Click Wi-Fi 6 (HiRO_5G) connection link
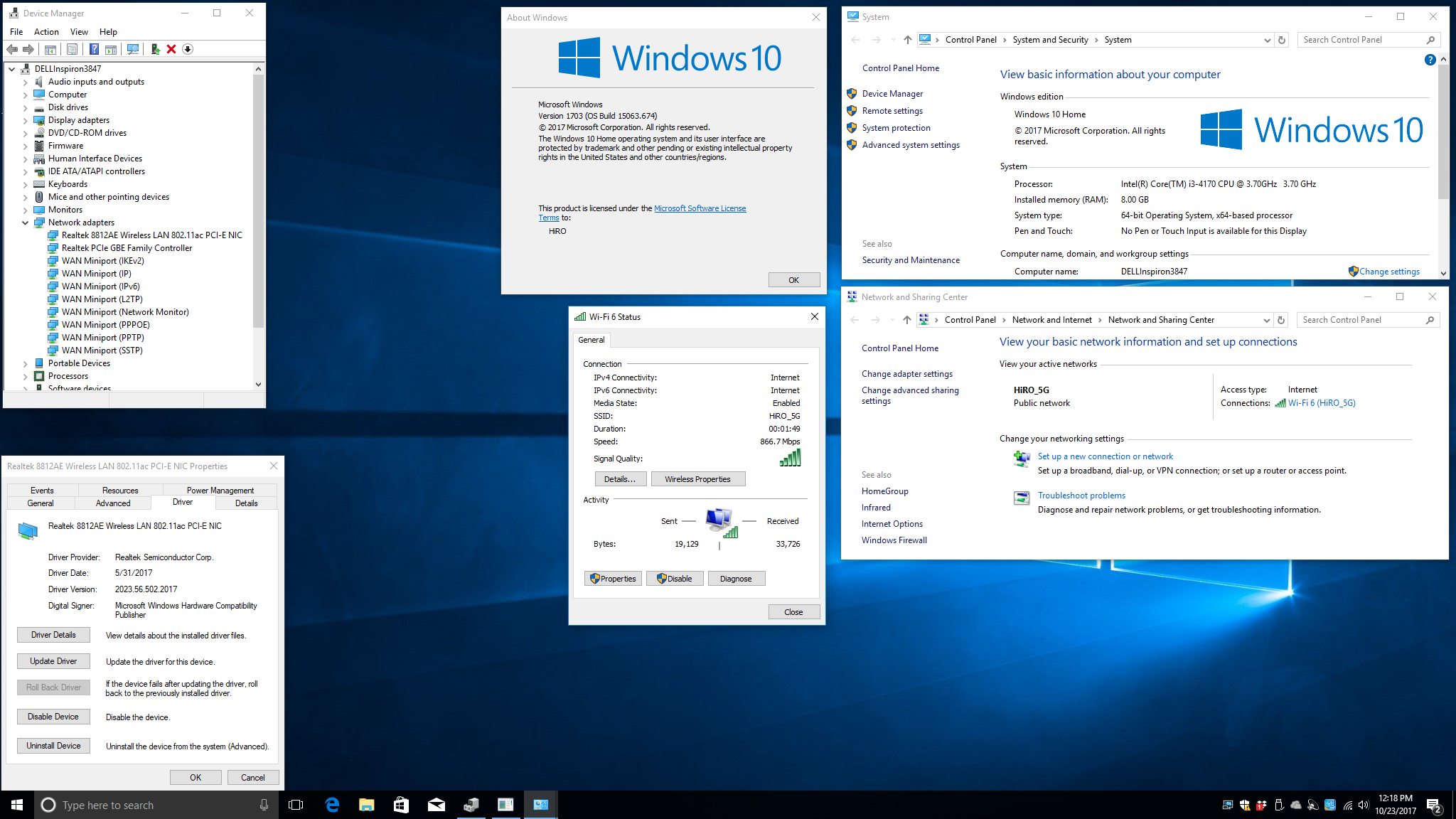The height and width of the screenshot is (819, 1456). click(1321, 403)
